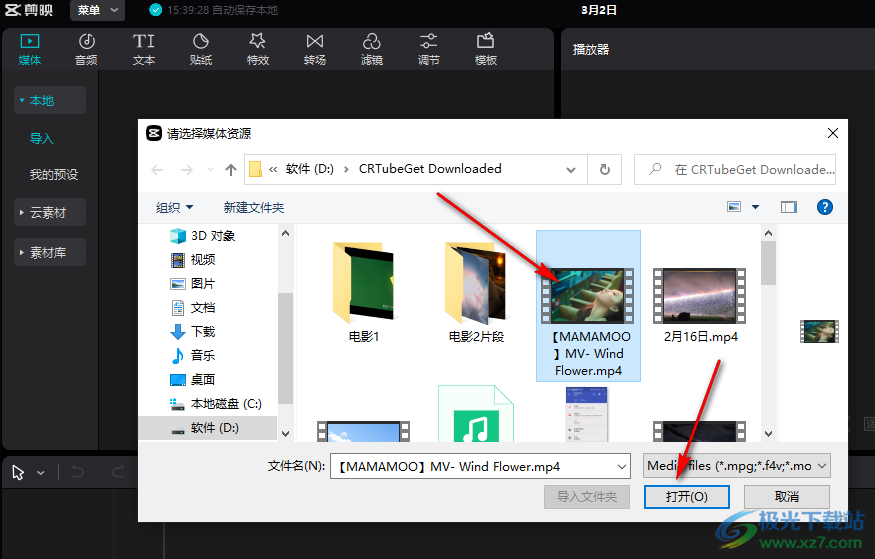Expand the address bar history dropdown
The width and height of the screenshot is (875, 559).
pyautogui.click(x=571, y=170)
